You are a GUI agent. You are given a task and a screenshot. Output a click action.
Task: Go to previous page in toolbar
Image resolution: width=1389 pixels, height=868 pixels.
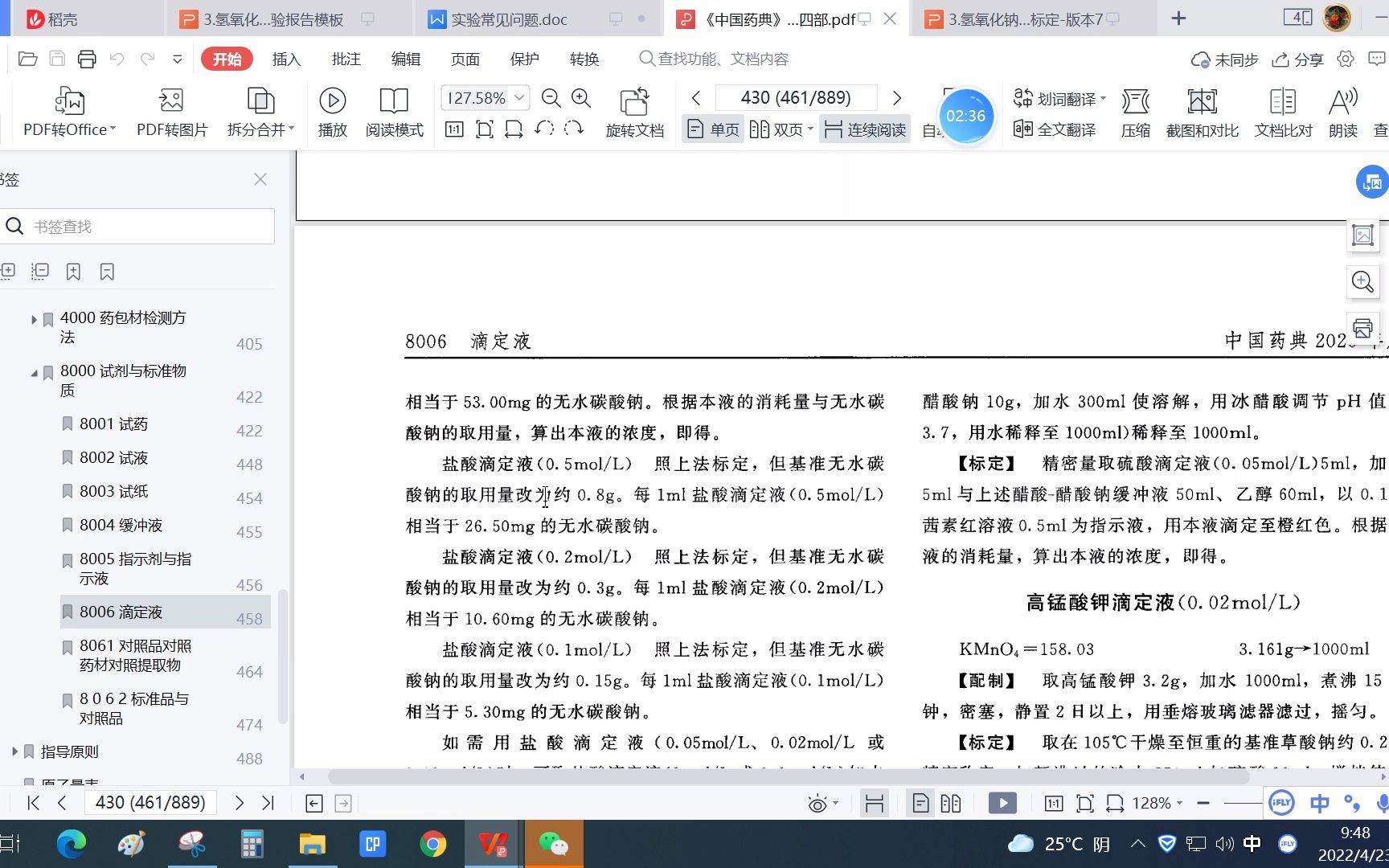pyautogui.click(x=696, y=98)
